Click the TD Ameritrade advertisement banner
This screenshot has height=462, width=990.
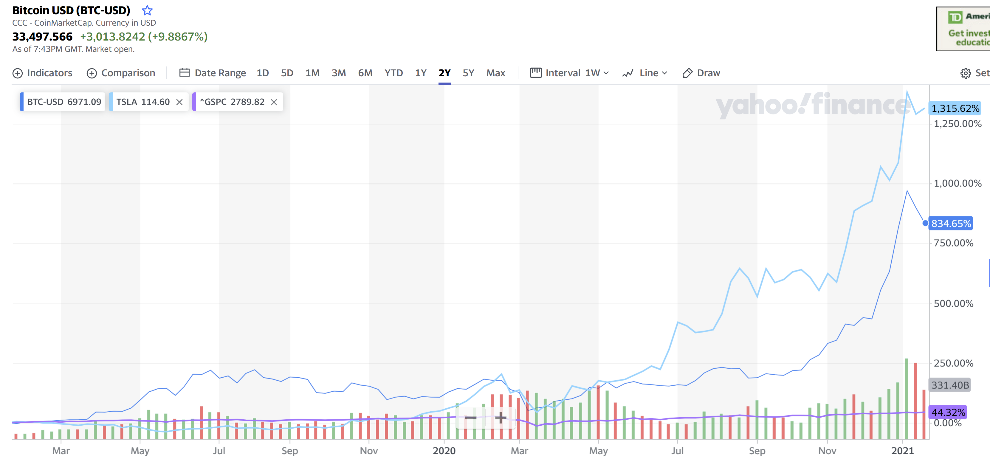pyautogui.click(x=963, y=29)
